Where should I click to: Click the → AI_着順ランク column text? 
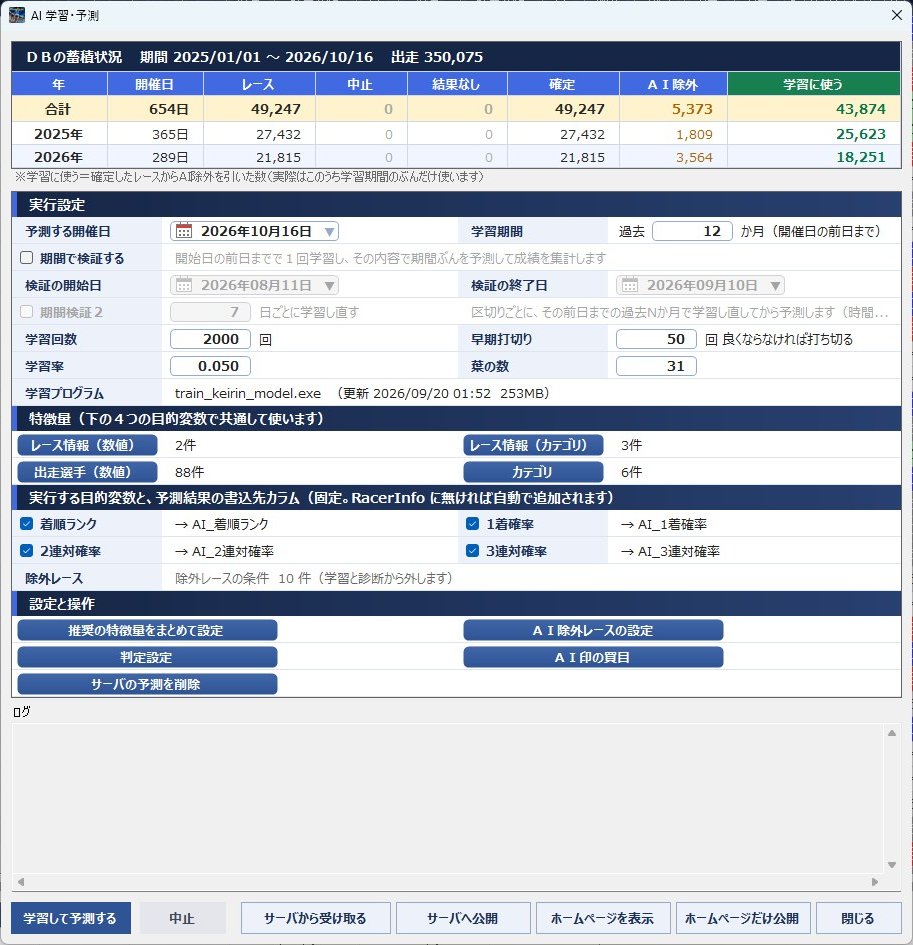221,524
